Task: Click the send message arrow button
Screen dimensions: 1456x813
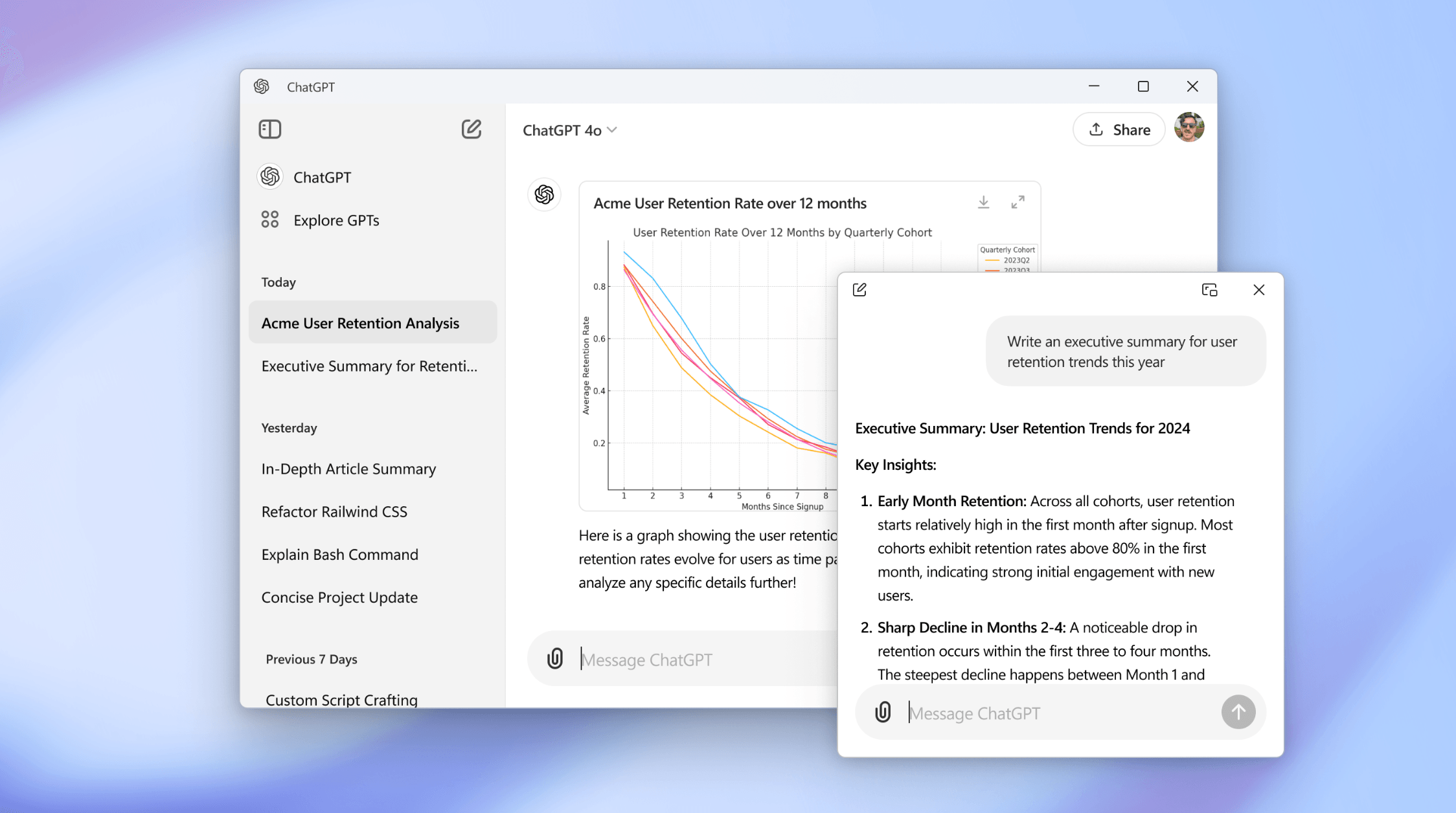Action: 1237,712
